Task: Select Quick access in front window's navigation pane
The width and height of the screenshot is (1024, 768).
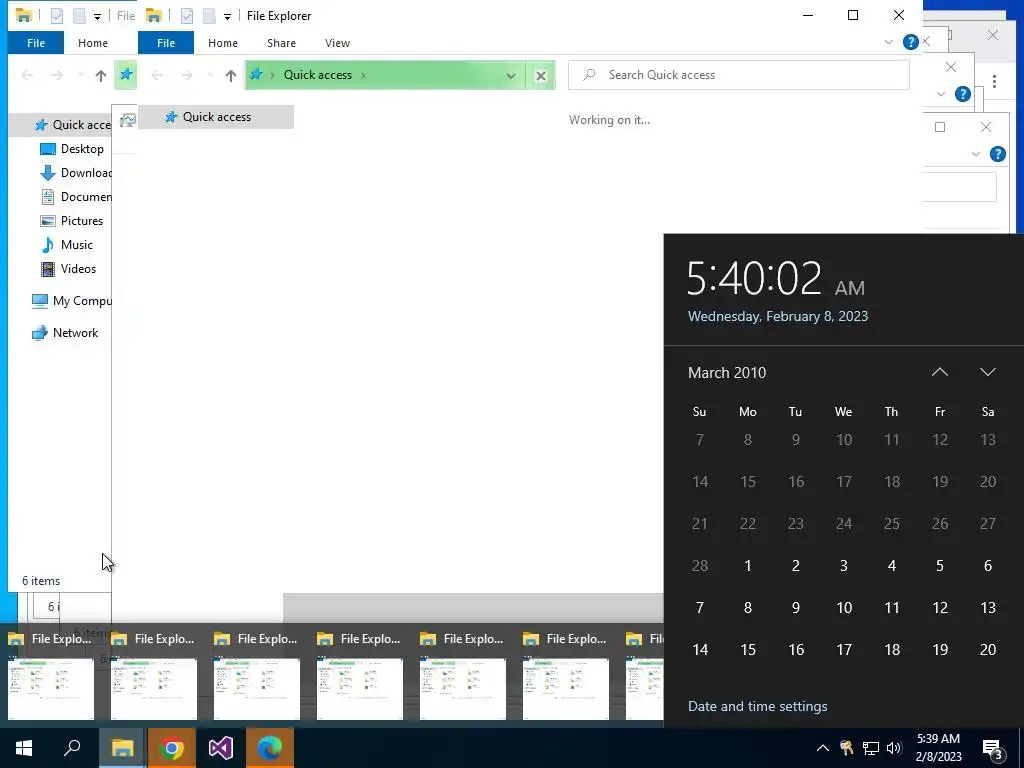Action: click(x=216, y=117)
